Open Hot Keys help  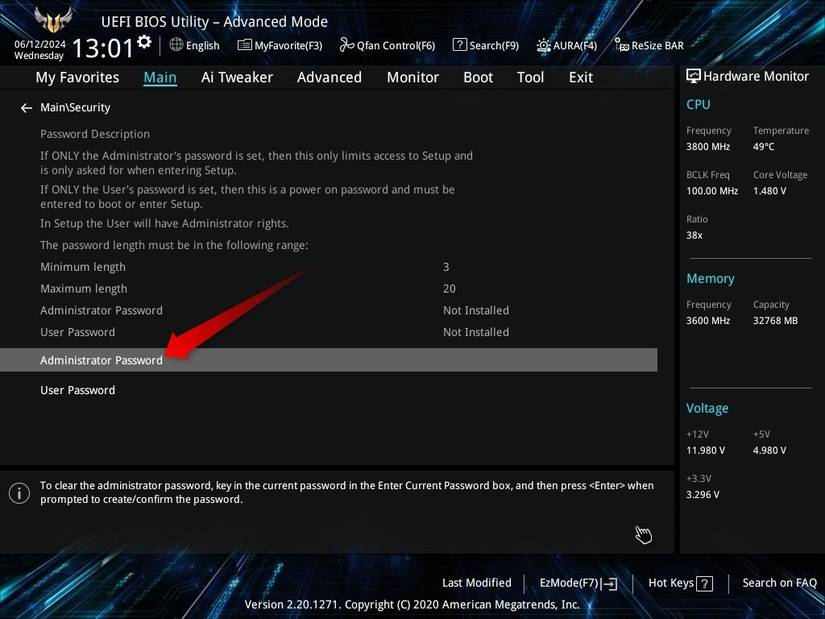click(x=680, y=583)
